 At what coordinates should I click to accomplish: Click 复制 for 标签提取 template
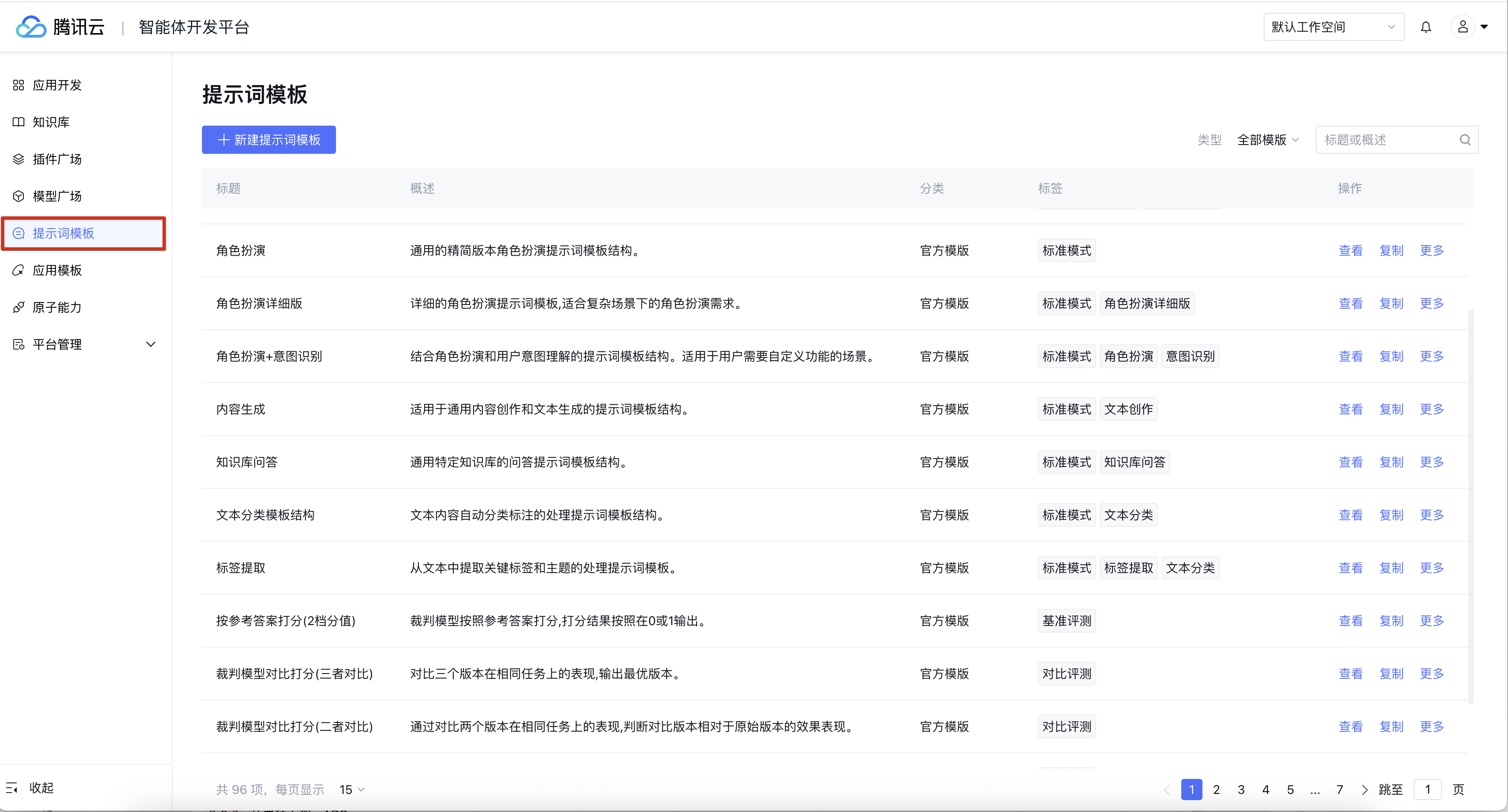click(x=1391, y=568)
